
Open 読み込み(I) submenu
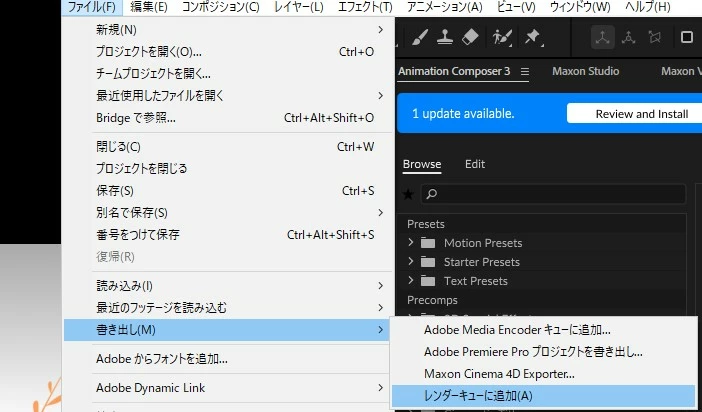coord(227,286)
